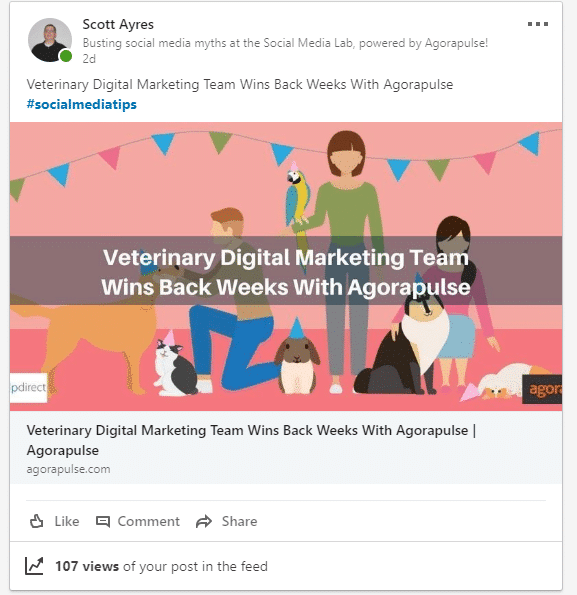This screenshot has width=577, height=595.
Task: Open the article title link below image
Action: click(x=251, y=440)
